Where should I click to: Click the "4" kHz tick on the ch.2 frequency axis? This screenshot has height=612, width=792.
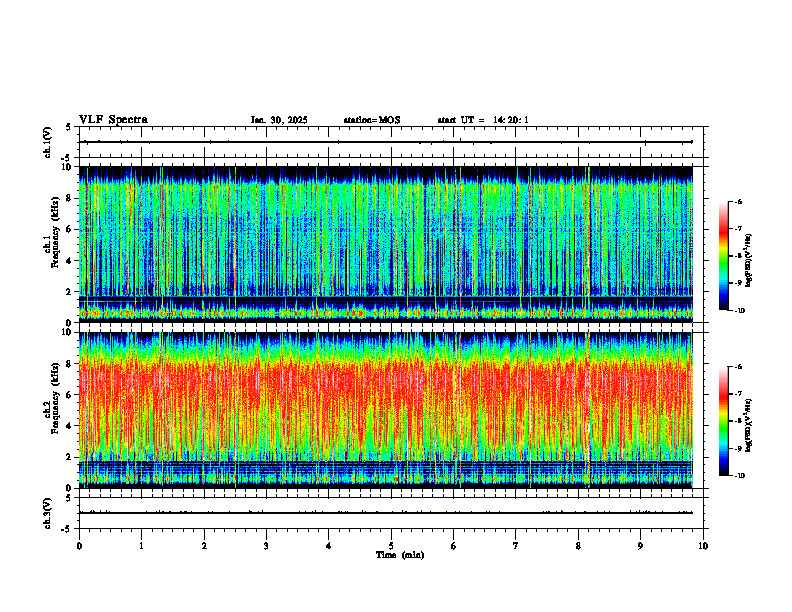70,426
